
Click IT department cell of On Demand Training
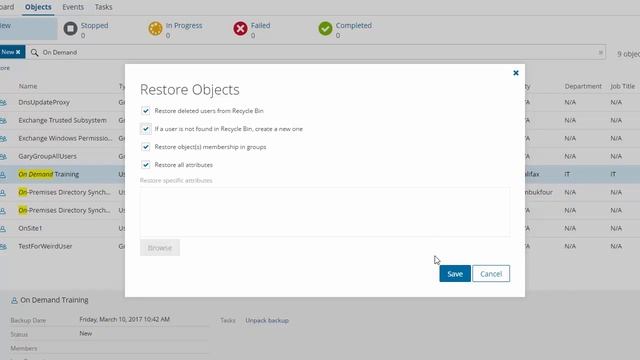[567, 174]
